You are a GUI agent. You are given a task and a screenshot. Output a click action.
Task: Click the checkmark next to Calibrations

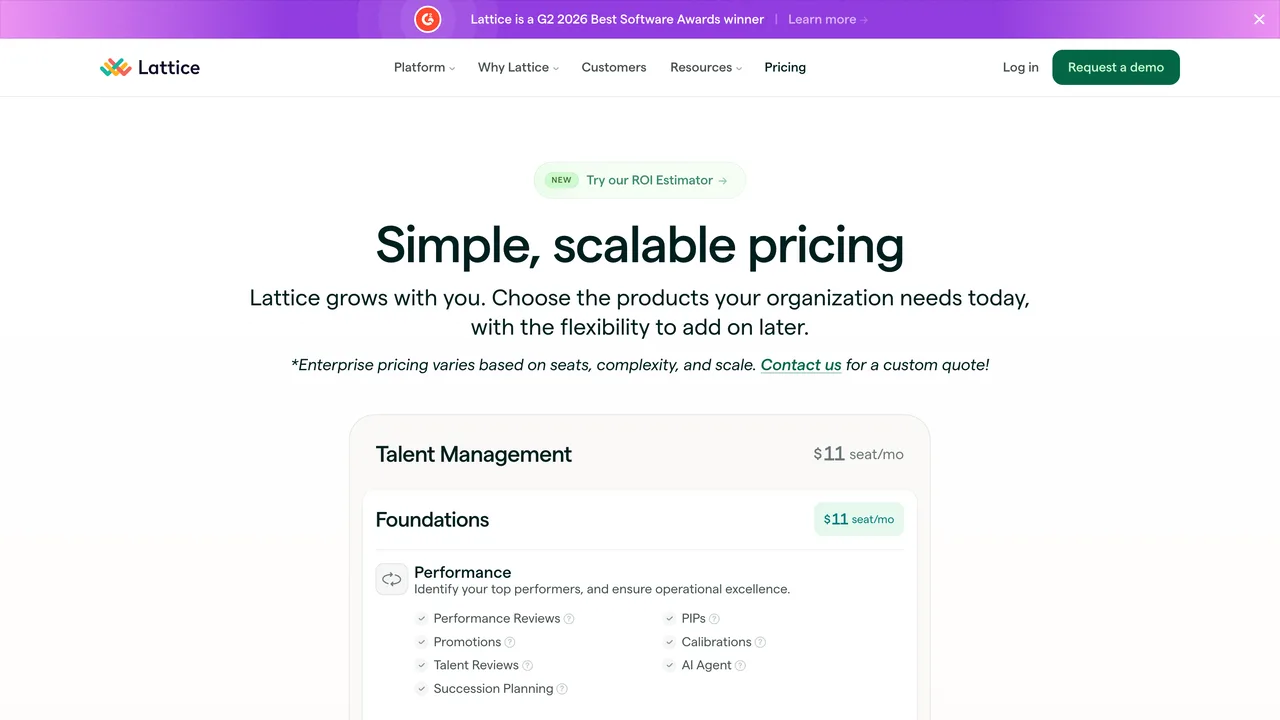668,641
